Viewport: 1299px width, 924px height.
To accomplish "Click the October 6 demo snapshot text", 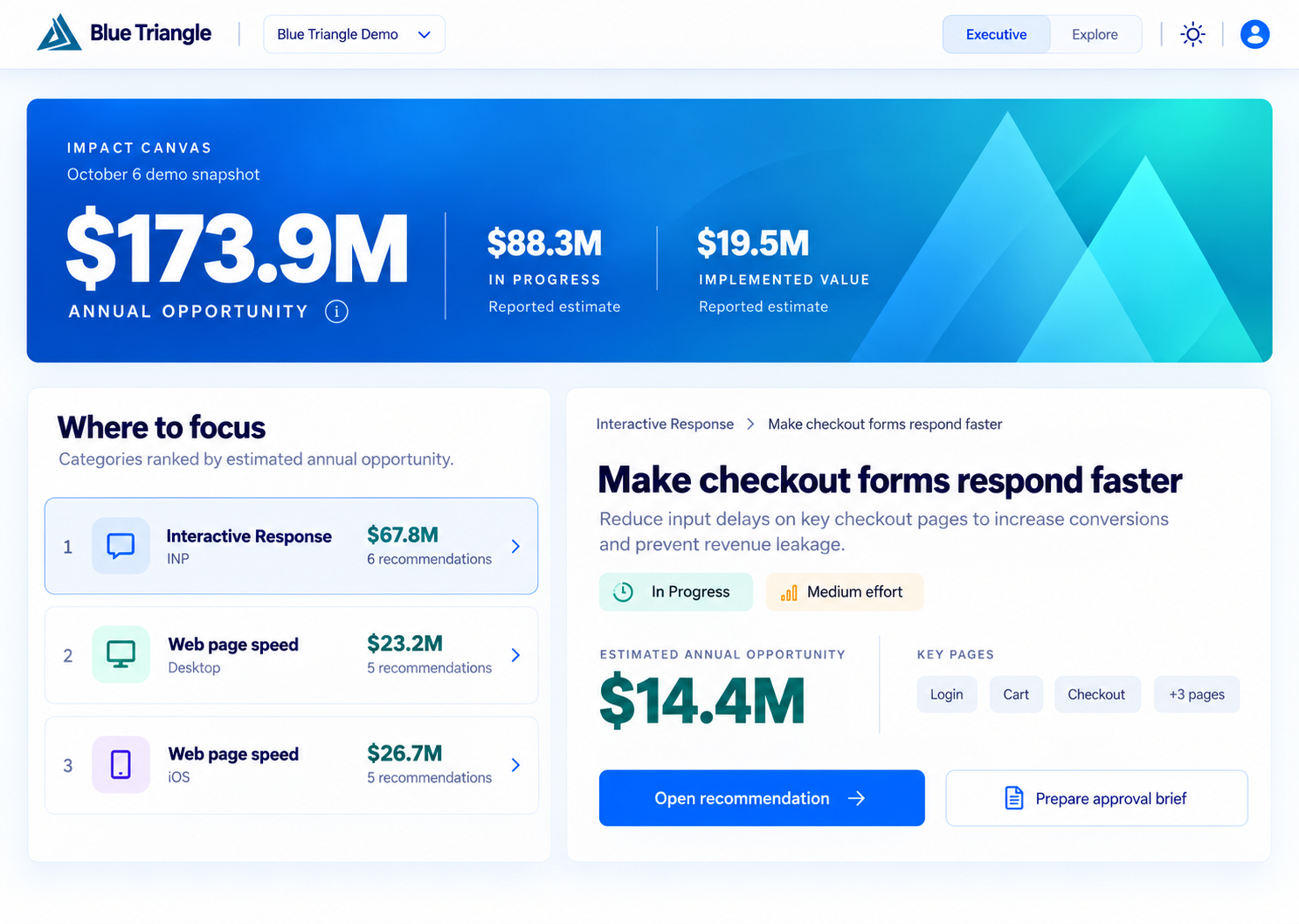I will 163,174.
